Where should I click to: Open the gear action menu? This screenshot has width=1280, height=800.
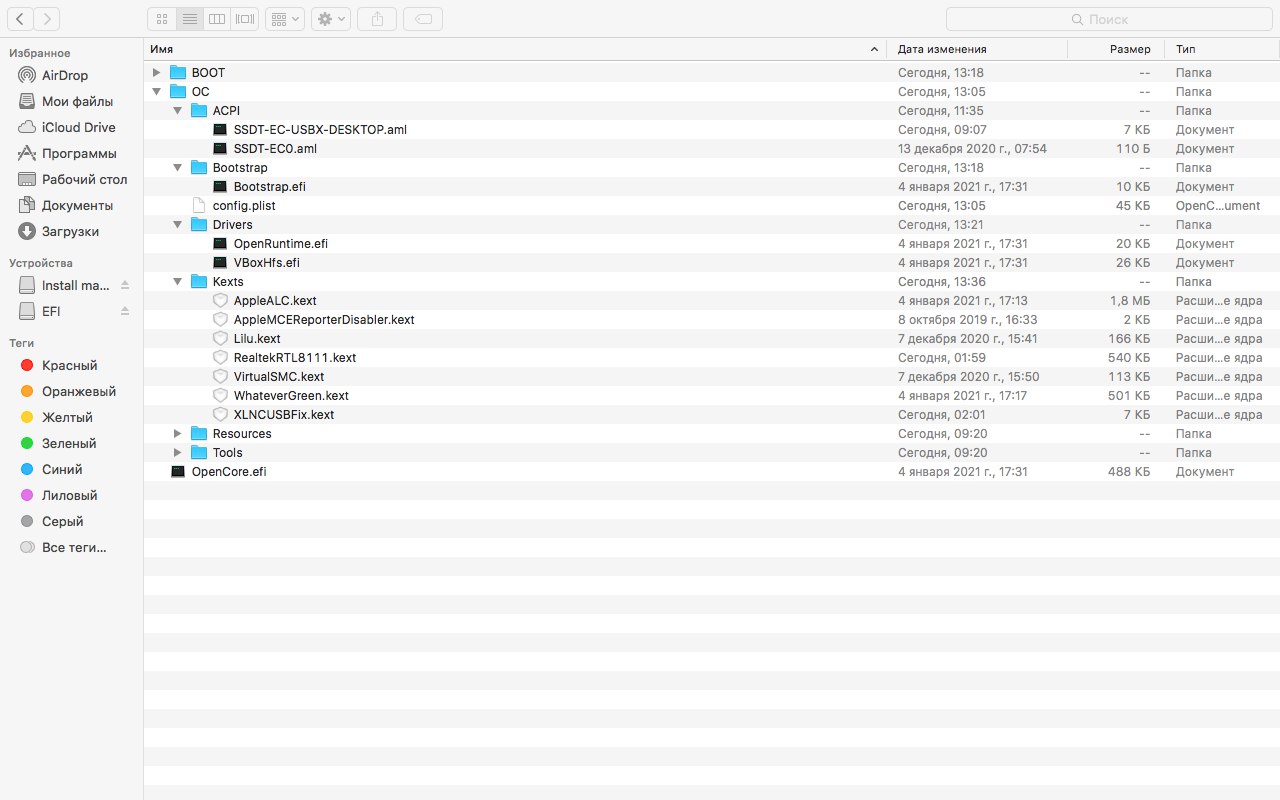(331, 18)
